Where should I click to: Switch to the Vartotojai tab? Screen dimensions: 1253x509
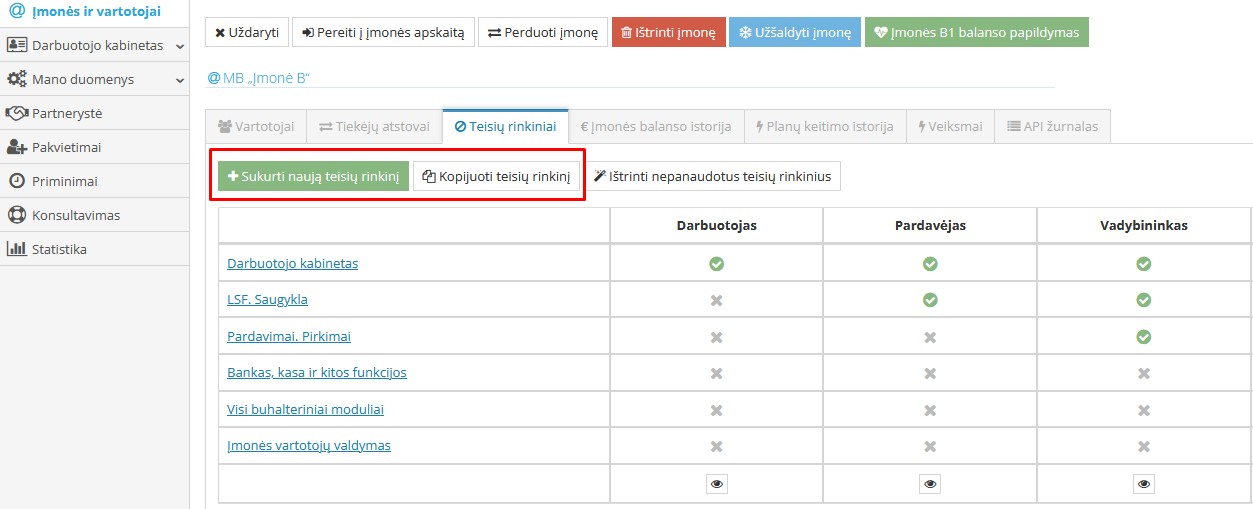click(x=256, y=127)
